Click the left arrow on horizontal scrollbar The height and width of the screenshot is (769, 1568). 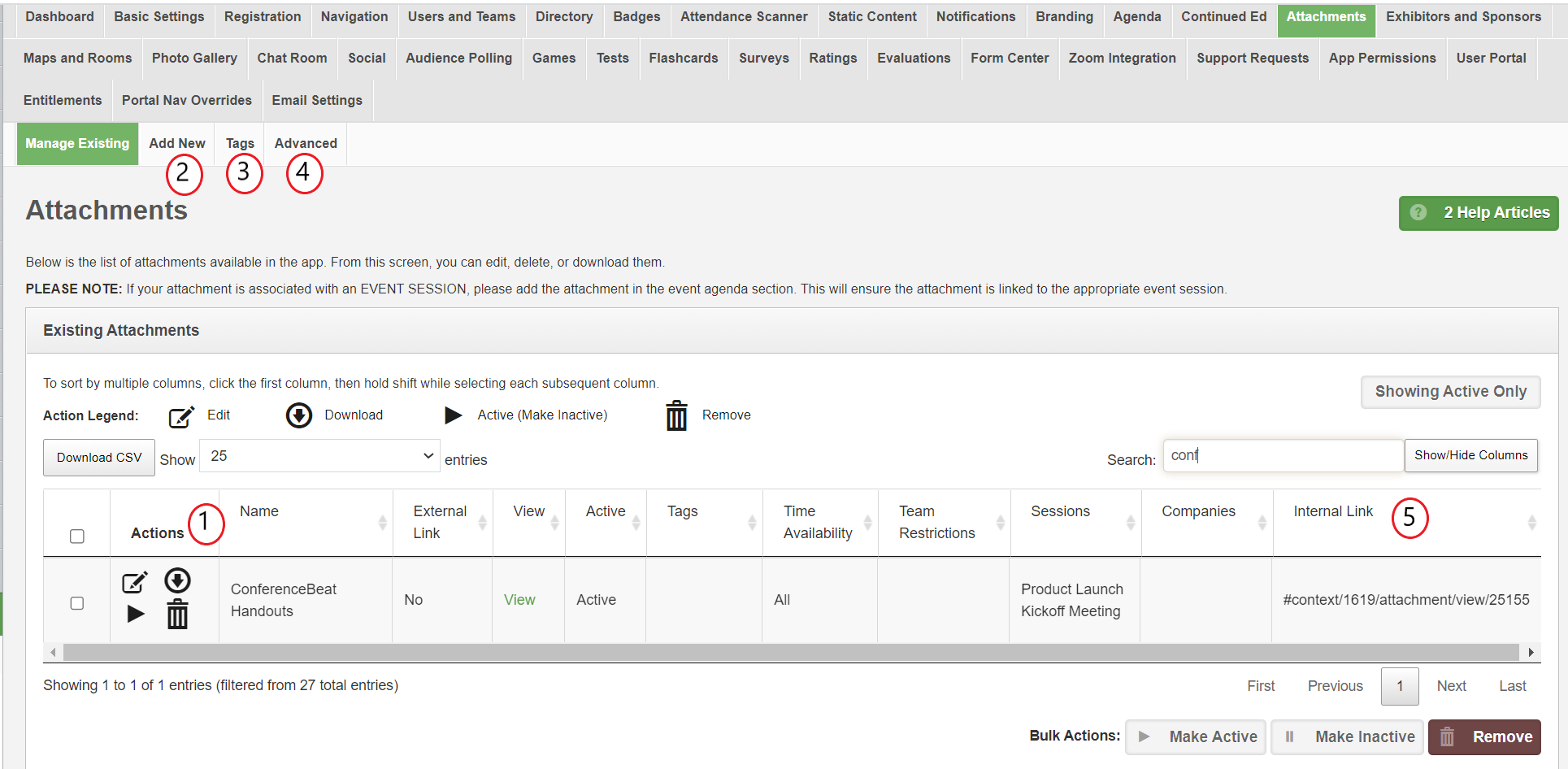coord(54,652)
